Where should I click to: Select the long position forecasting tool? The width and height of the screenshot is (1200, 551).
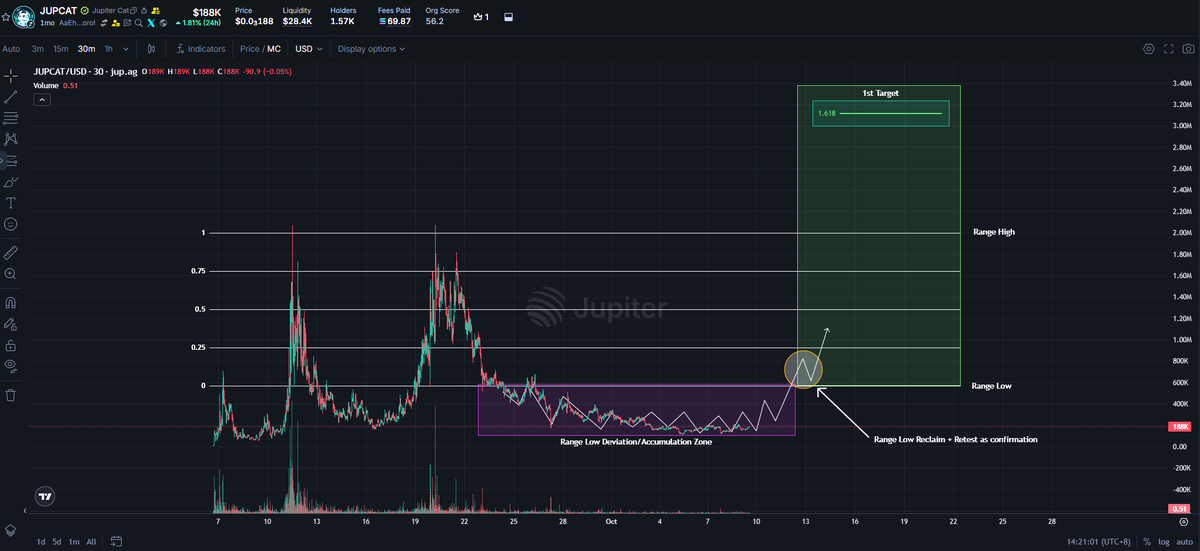(x=11, y=160)
